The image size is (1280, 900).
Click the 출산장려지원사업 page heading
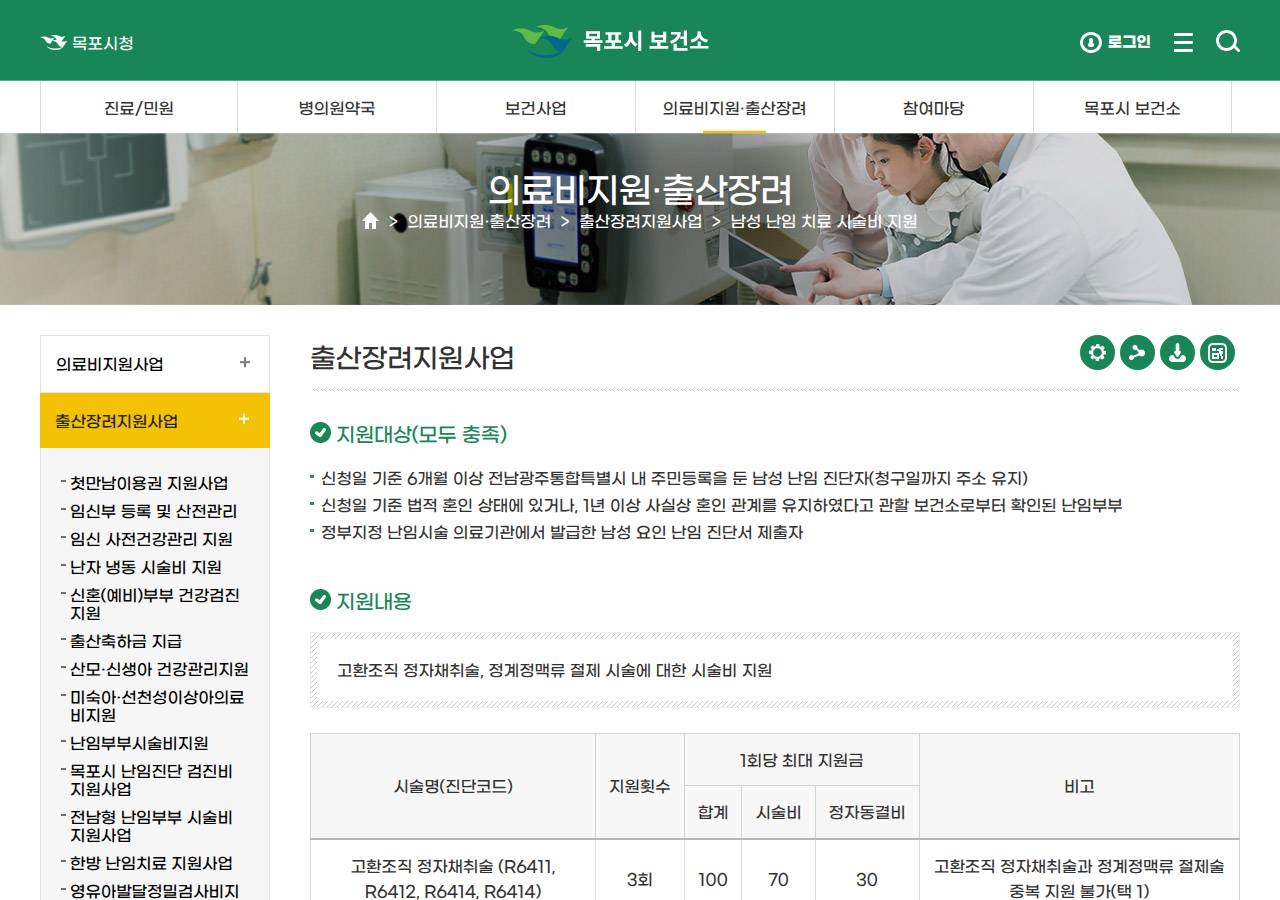tap(412, 358)
